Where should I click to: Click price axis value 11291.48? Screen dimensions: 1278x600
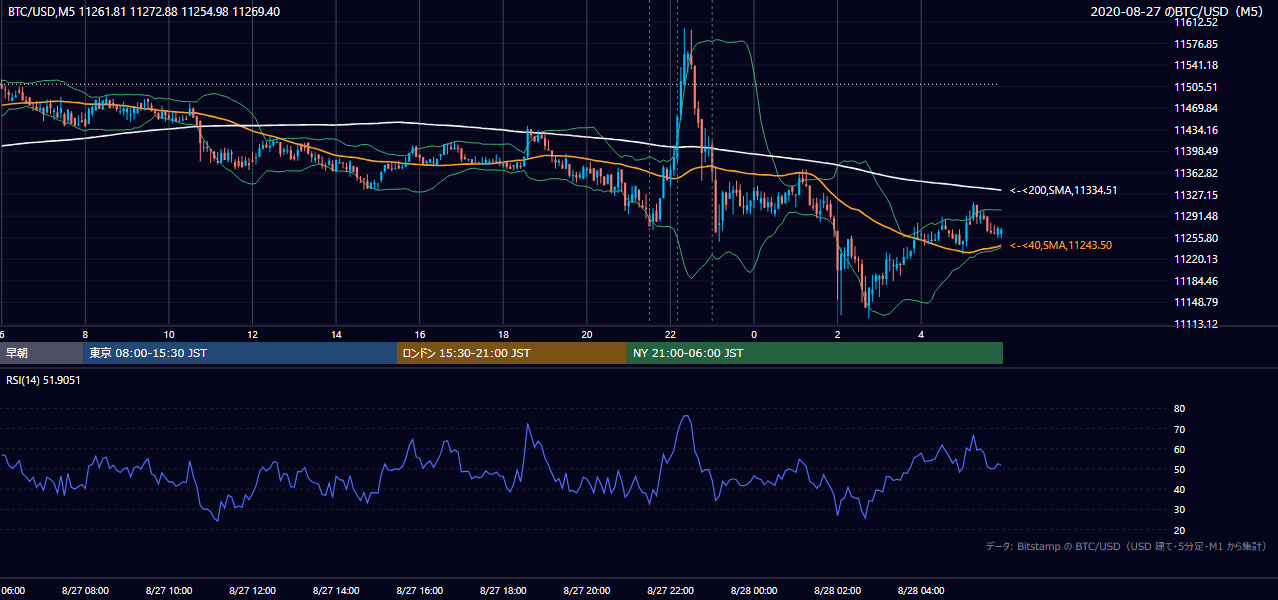coord(1197,216)
